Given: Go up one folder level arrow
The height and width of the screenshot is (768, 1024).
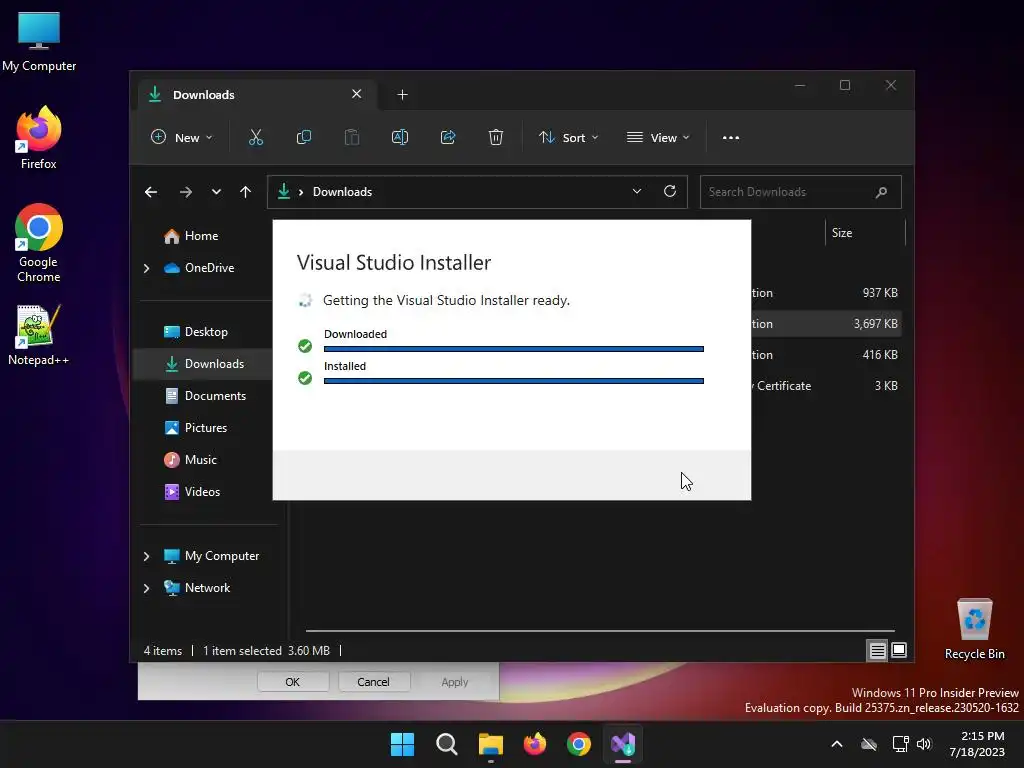Looking at the screenshot, I should [x=246, y=192].
